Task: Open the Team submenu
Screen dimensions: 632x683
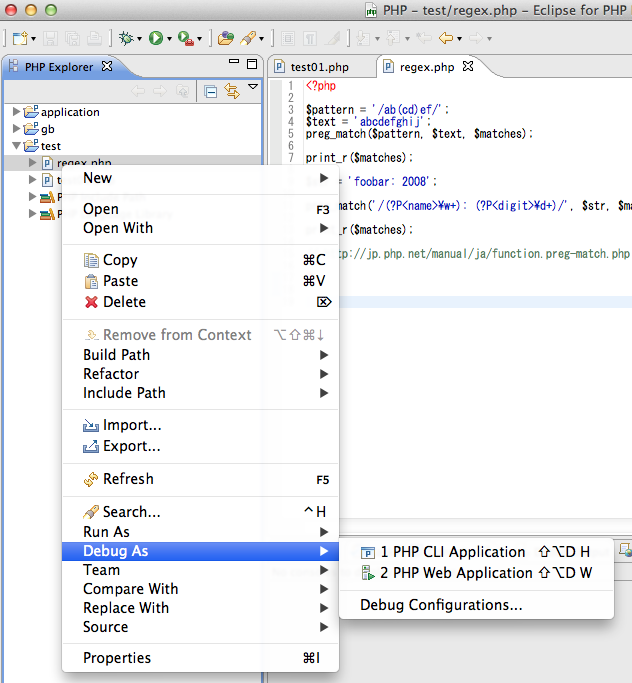Action: point(200,570)
